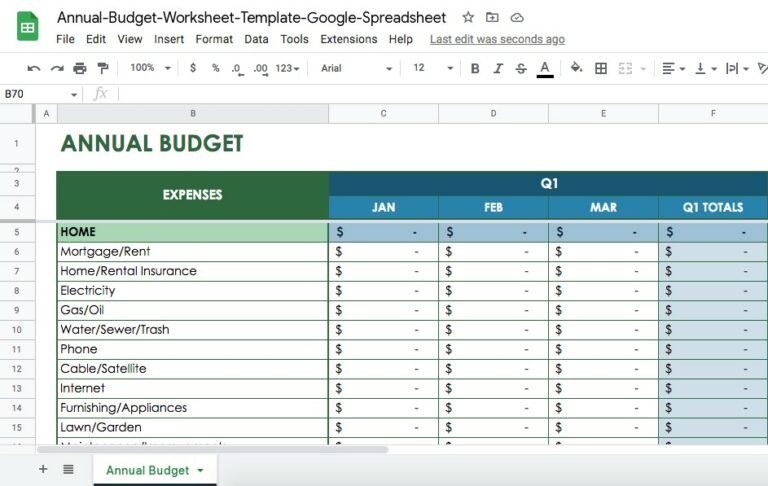
Task: Select column C header
Action: point(384,114)
